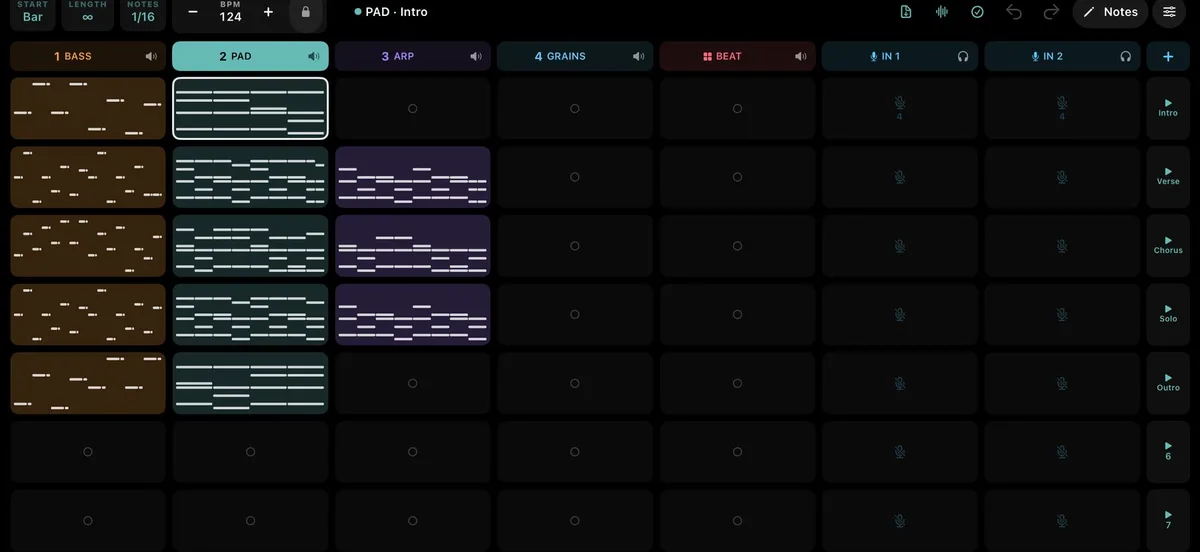Open the audio waveform icon in top bar

(x=941, y=12)
